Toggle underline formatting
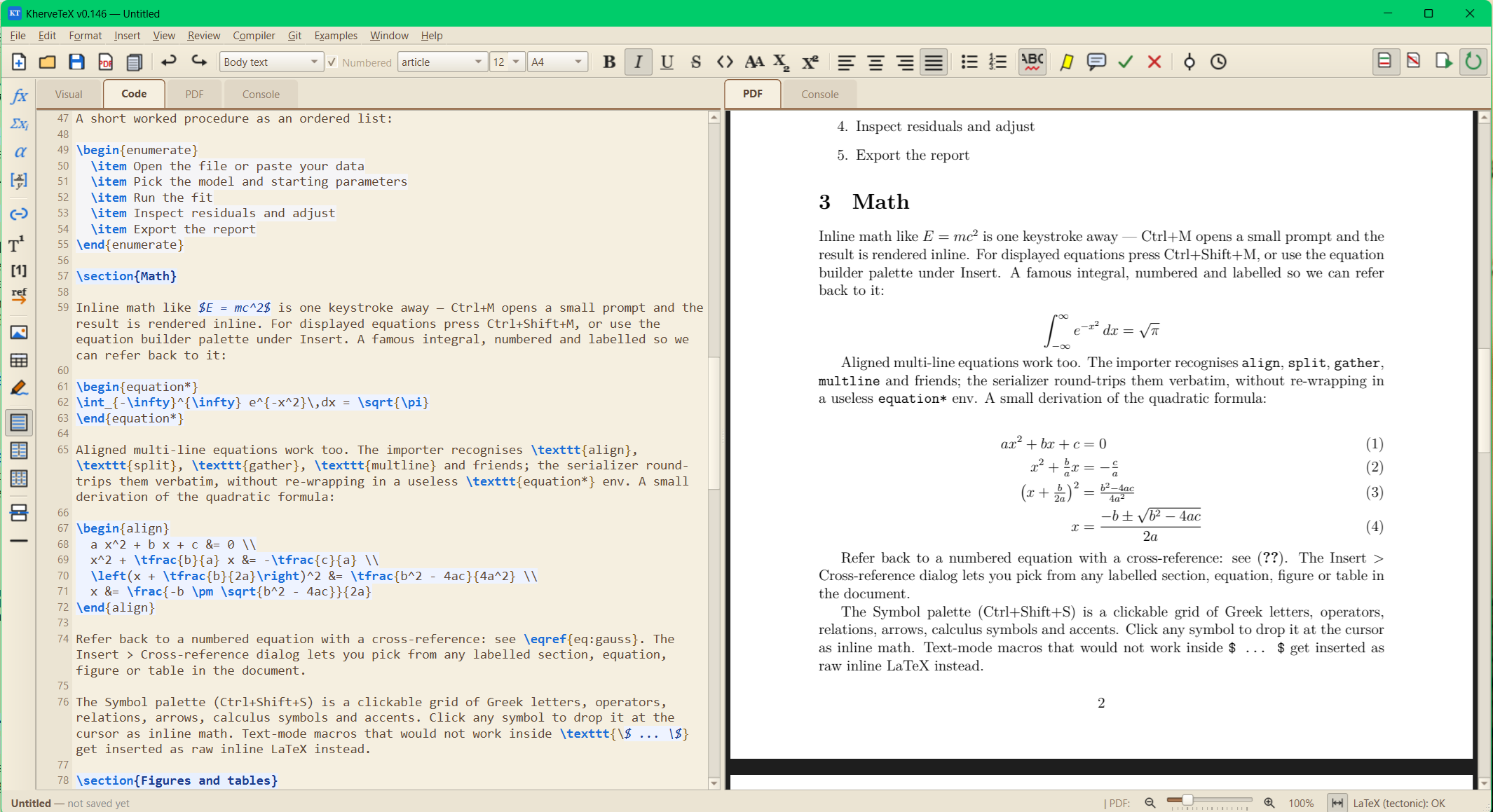The height and width of the screenshot is (812, 1493). pos(667,62)
